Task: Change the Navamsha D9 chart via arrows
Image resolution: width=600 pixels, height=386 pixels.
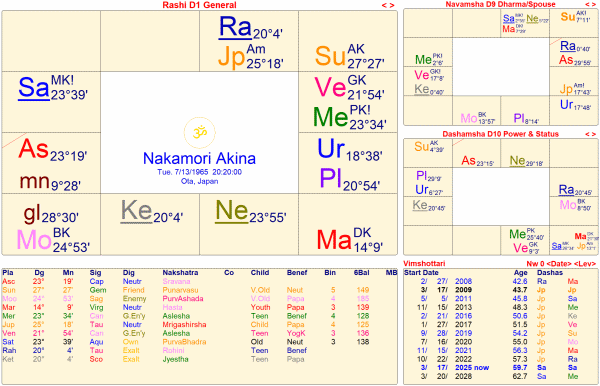Action: [x=590, y=4]
